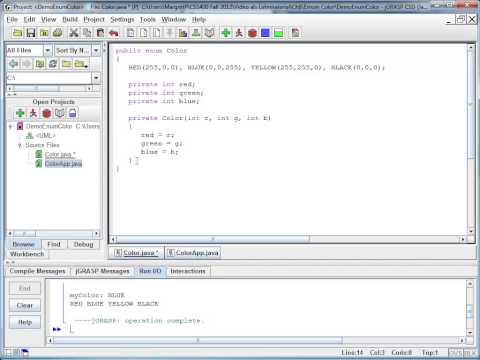
Task: Click the 'private int green;' line
Action: point(166,93)
